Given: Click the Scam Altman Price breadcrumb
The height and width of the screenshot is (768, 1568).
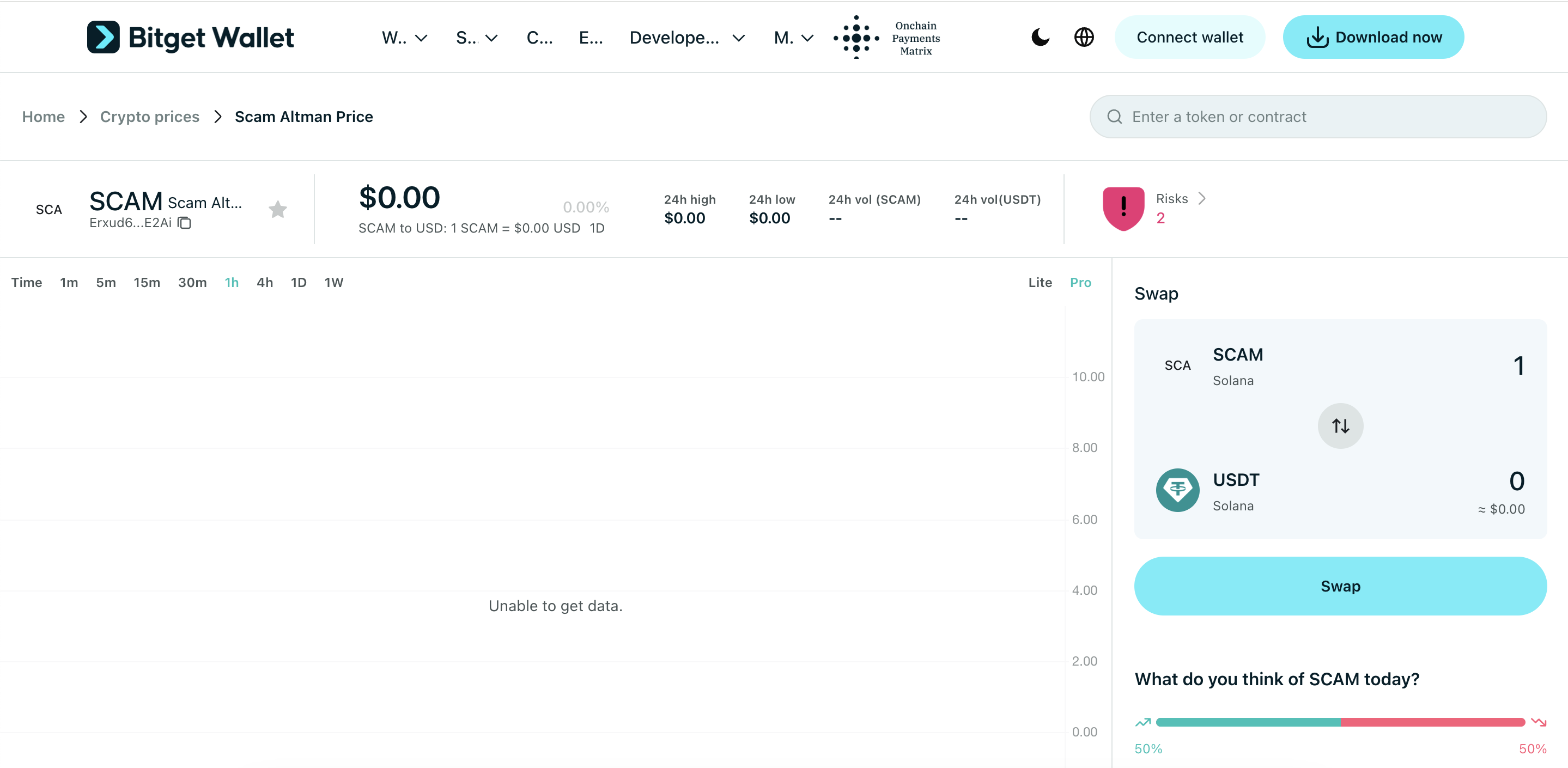Looking at the screenshot, I should (x=304, y=117).
